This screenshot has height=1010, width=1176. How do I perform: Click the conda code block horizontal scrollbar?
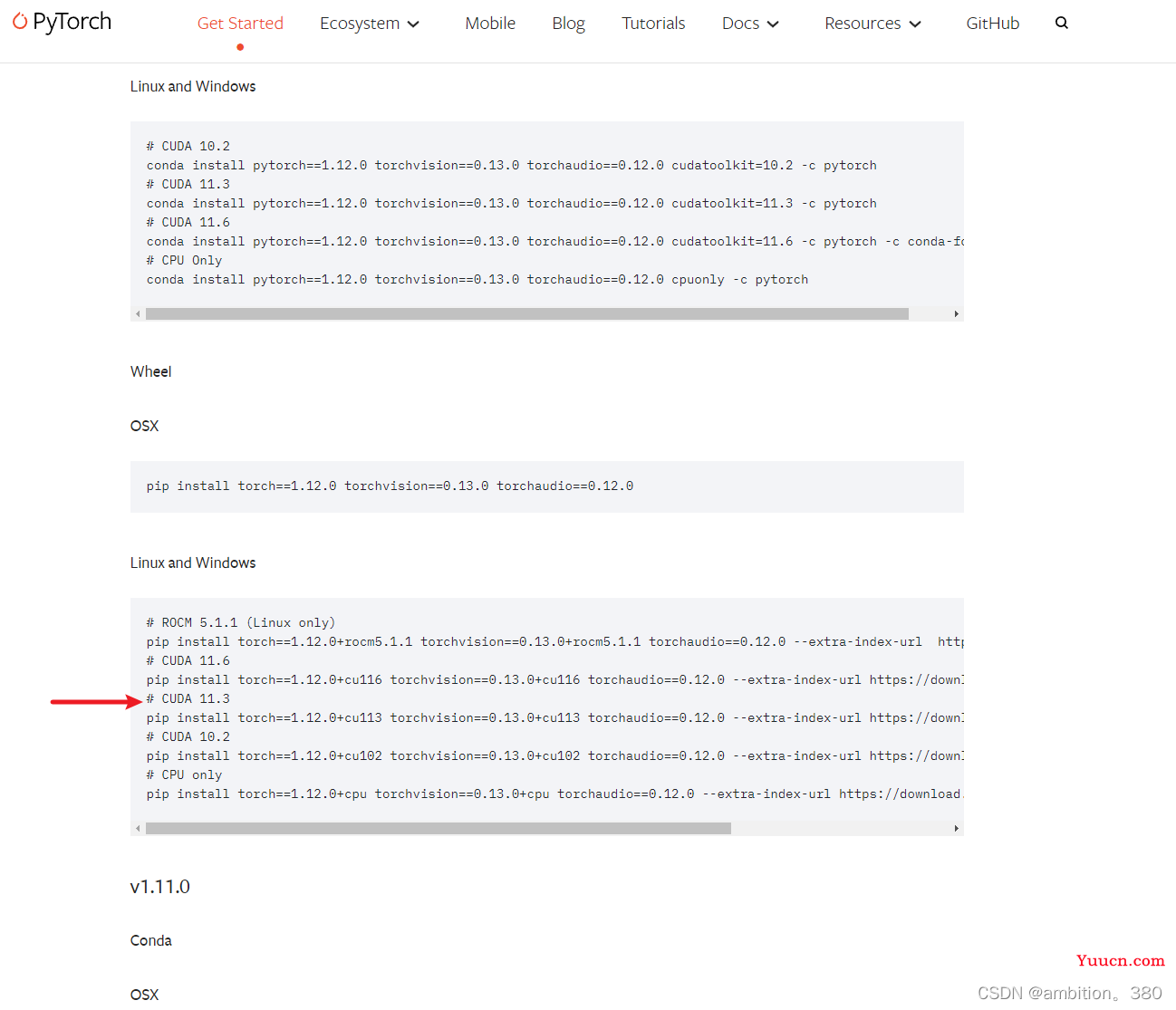(527, 314)
